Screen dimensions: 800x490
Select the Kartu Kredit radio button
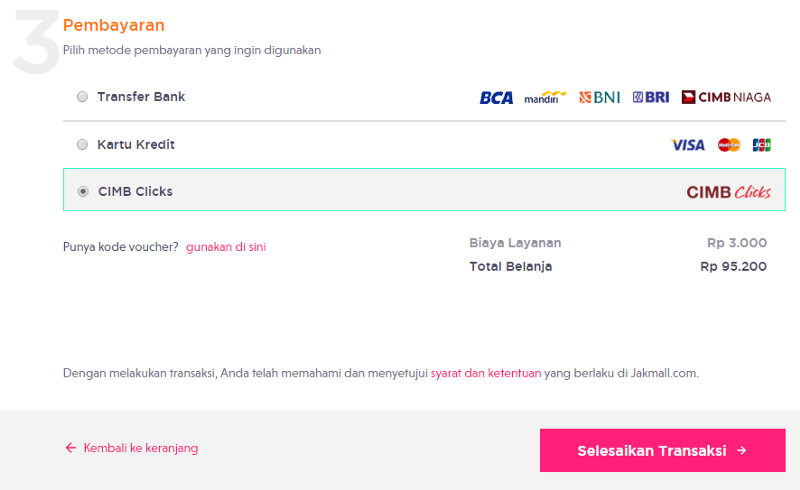click(x=82, y=144)
